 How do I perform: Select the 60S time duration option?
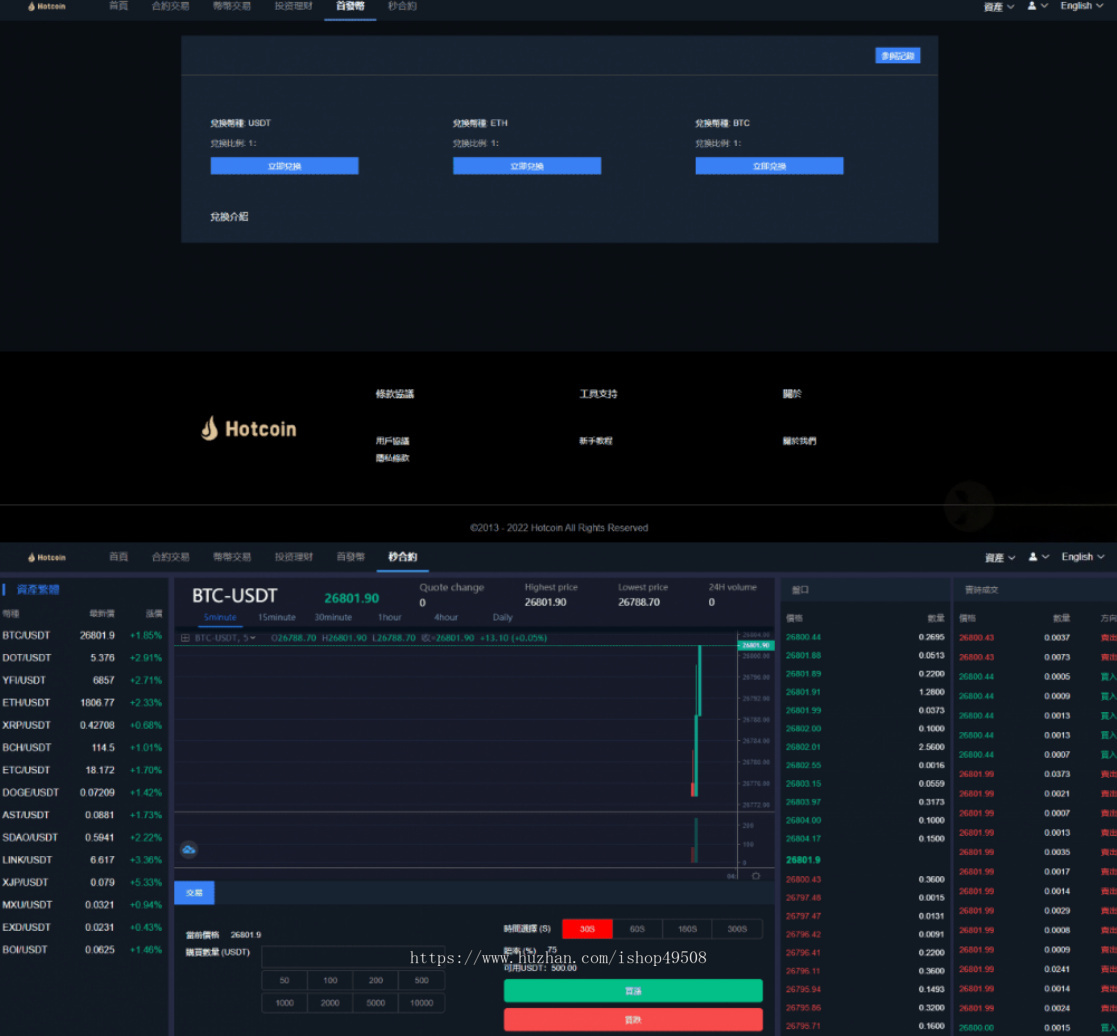click(x=638, y=928)
